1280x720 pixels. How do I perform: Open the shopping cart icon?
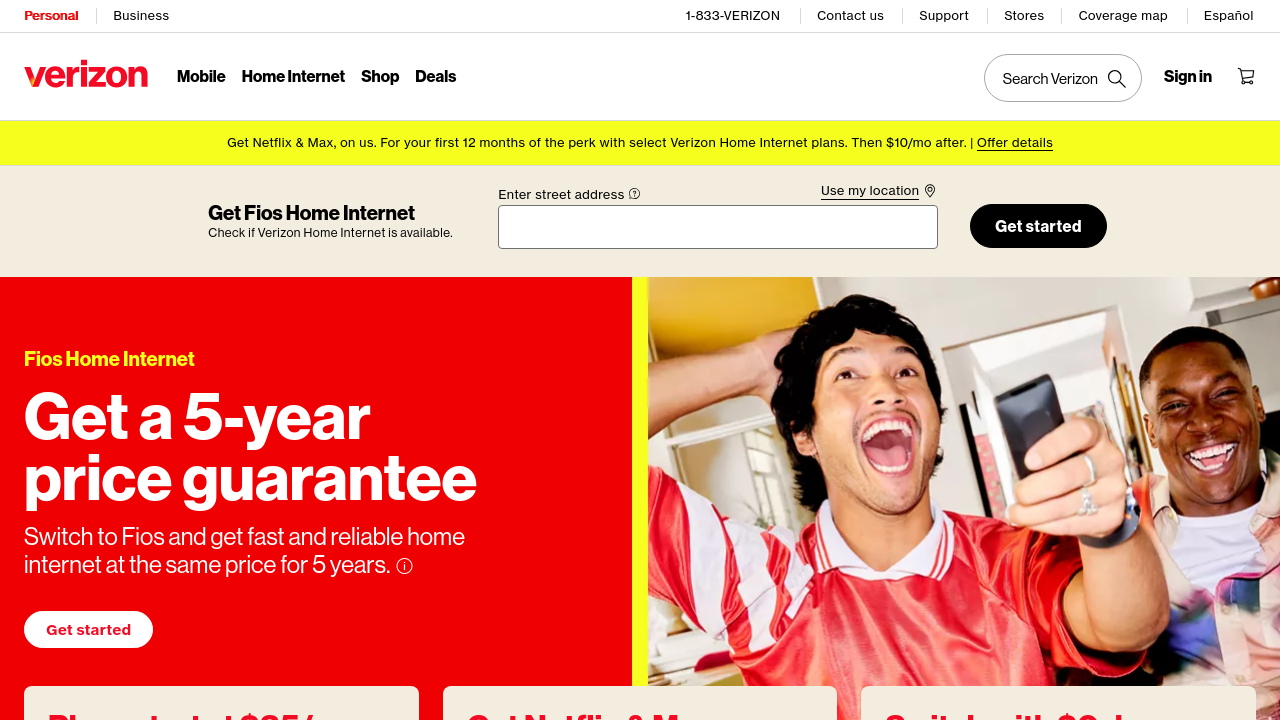1246,76
